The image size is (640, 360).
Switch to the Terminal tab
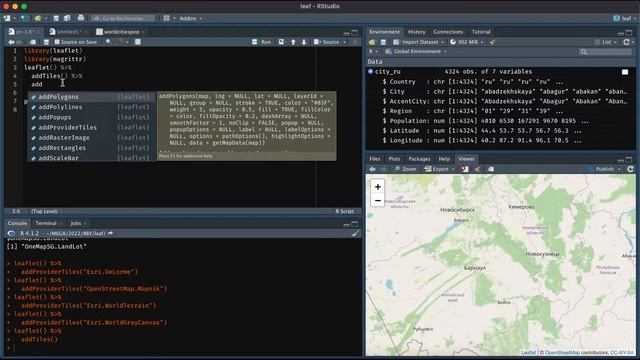click(46, 223)
